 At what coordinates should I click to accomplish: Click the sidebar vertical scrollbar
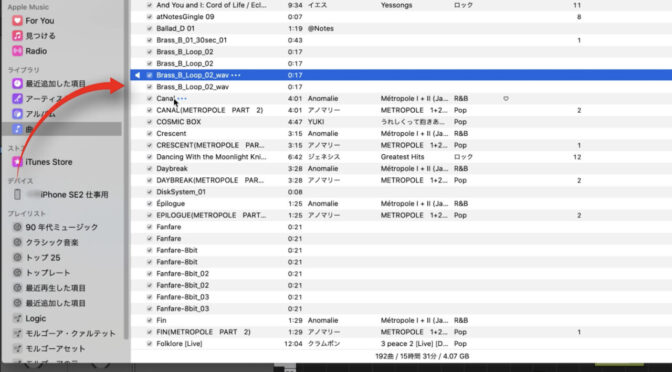[x=126, y=171]
